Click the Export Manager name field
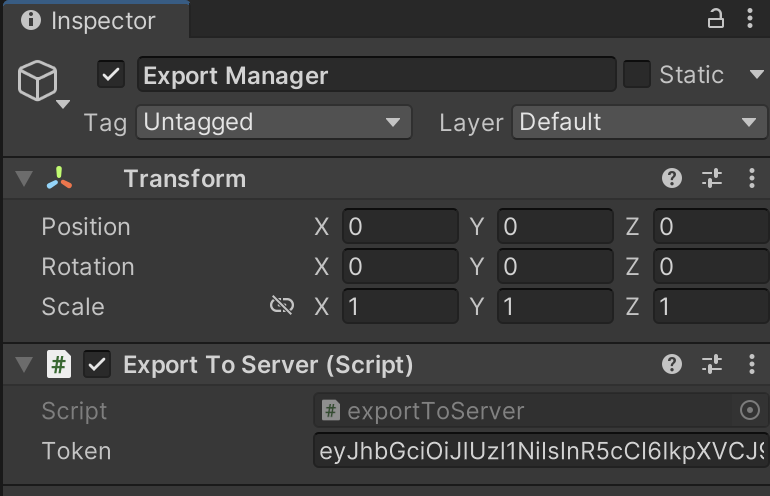The height and width of the screenshot is (496, 770). 376,76
